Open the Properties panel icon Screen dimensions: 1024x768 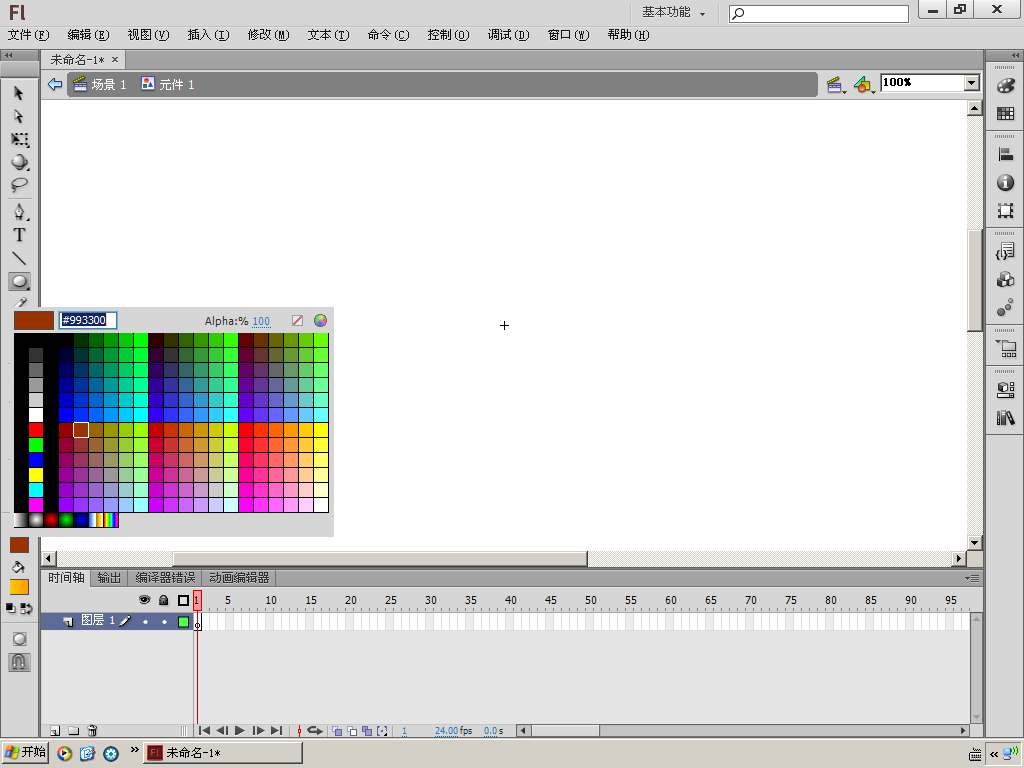[1006, 389]
